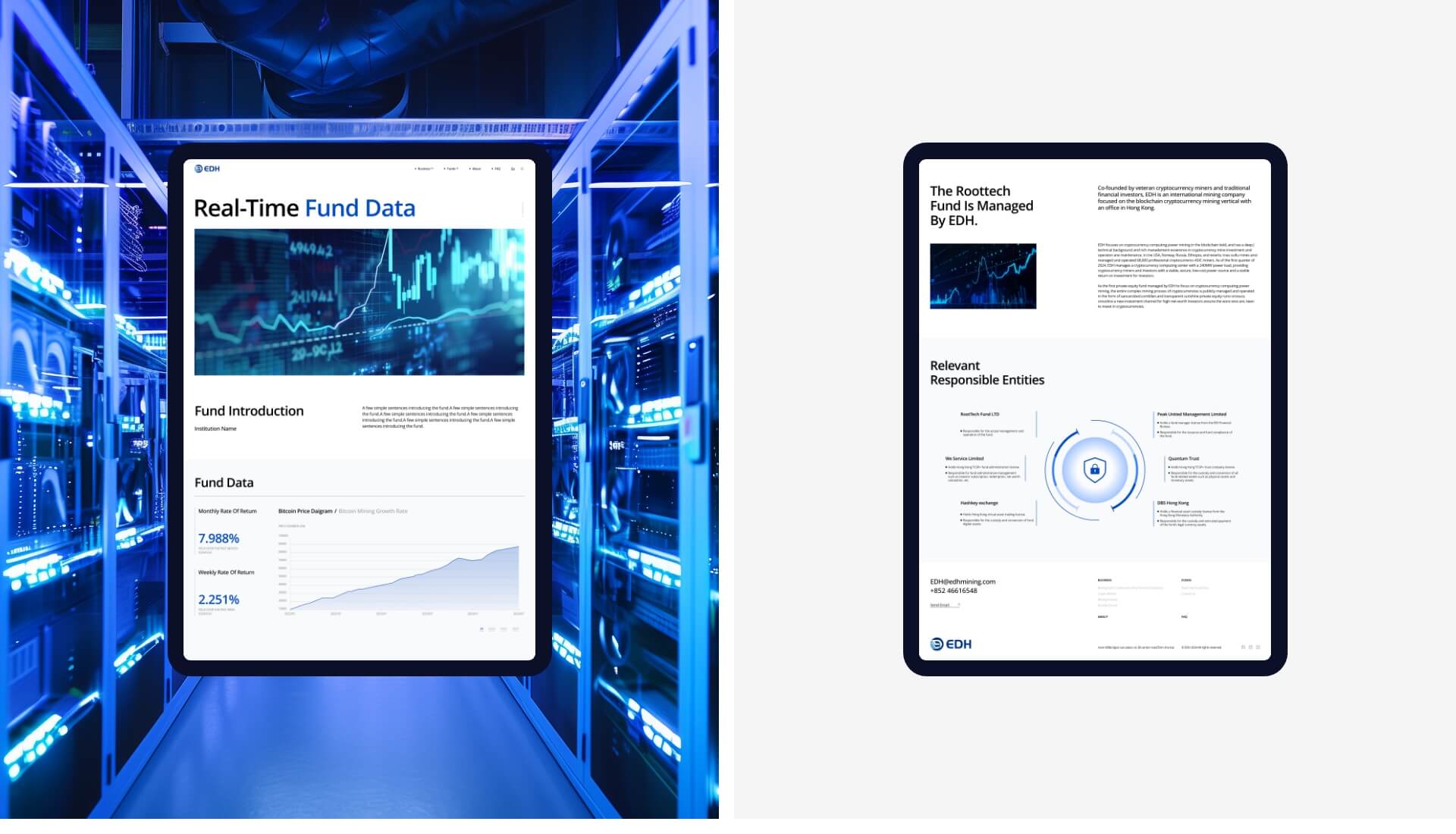This screenshot has width=1456, height=834.
Task: Click the Real-Time Fund Data hero image
Action: (359, 302)
